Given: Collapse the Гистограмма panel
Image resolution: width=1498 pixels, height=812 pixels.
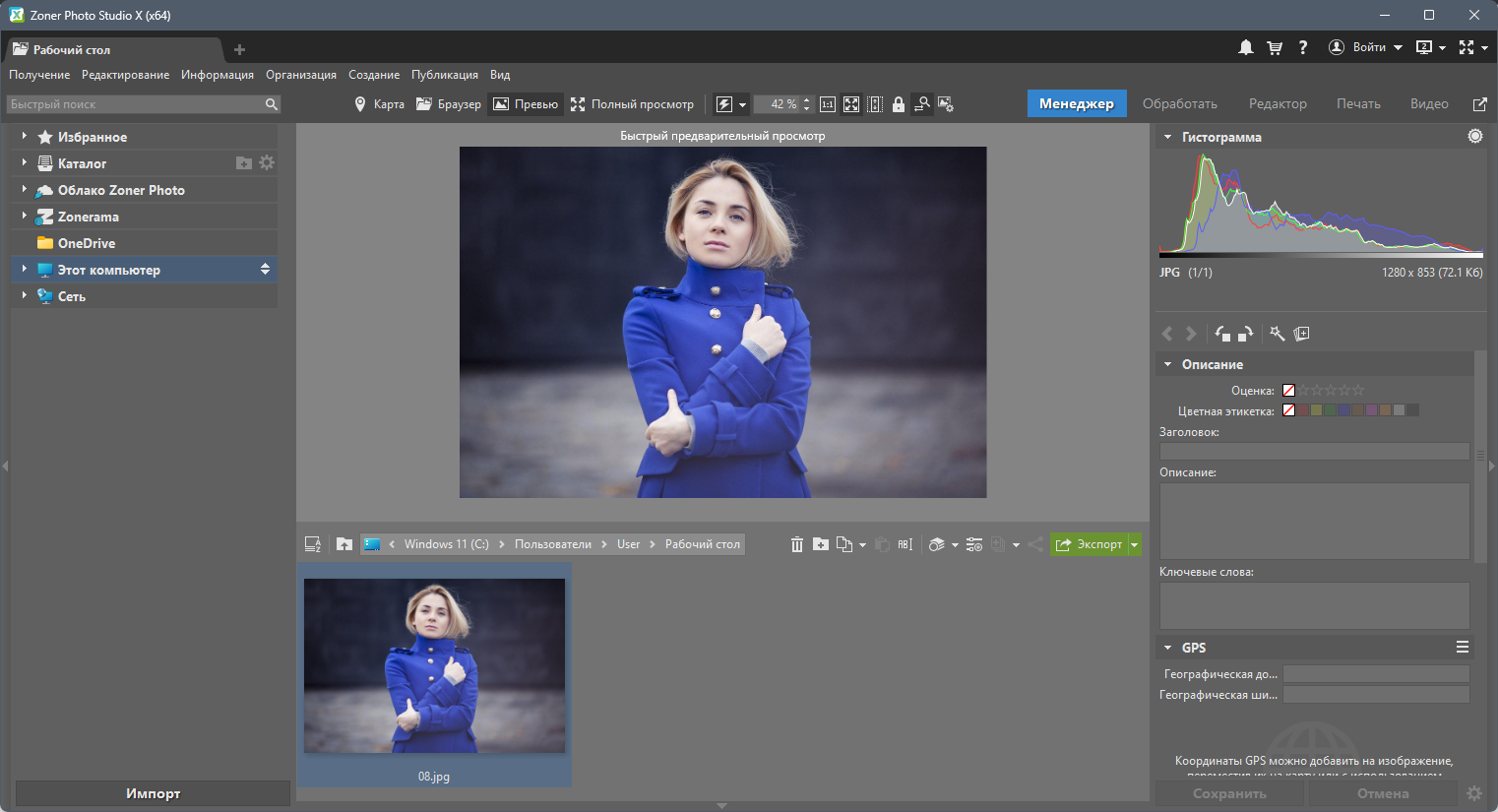Looking at the screenshot, I should [x=1168, y=137].
